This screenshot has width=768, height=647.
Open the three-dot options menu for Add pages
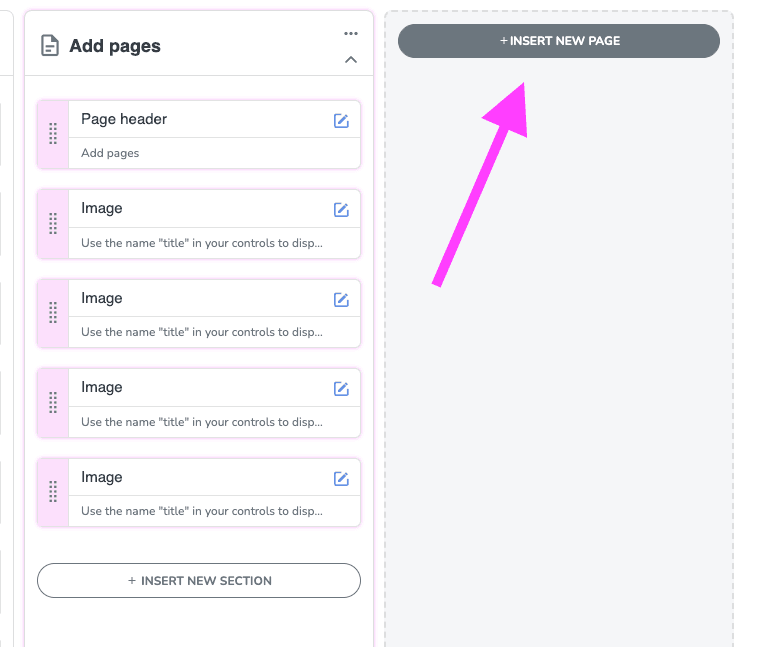coord(350,34)
